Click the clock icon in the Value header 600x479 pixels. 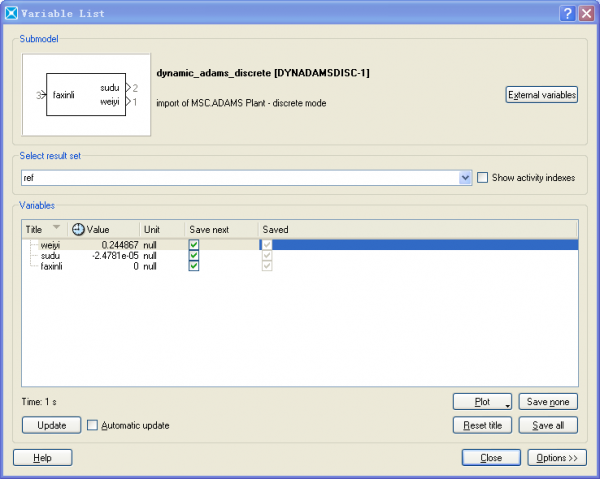[x=79, y=229]
